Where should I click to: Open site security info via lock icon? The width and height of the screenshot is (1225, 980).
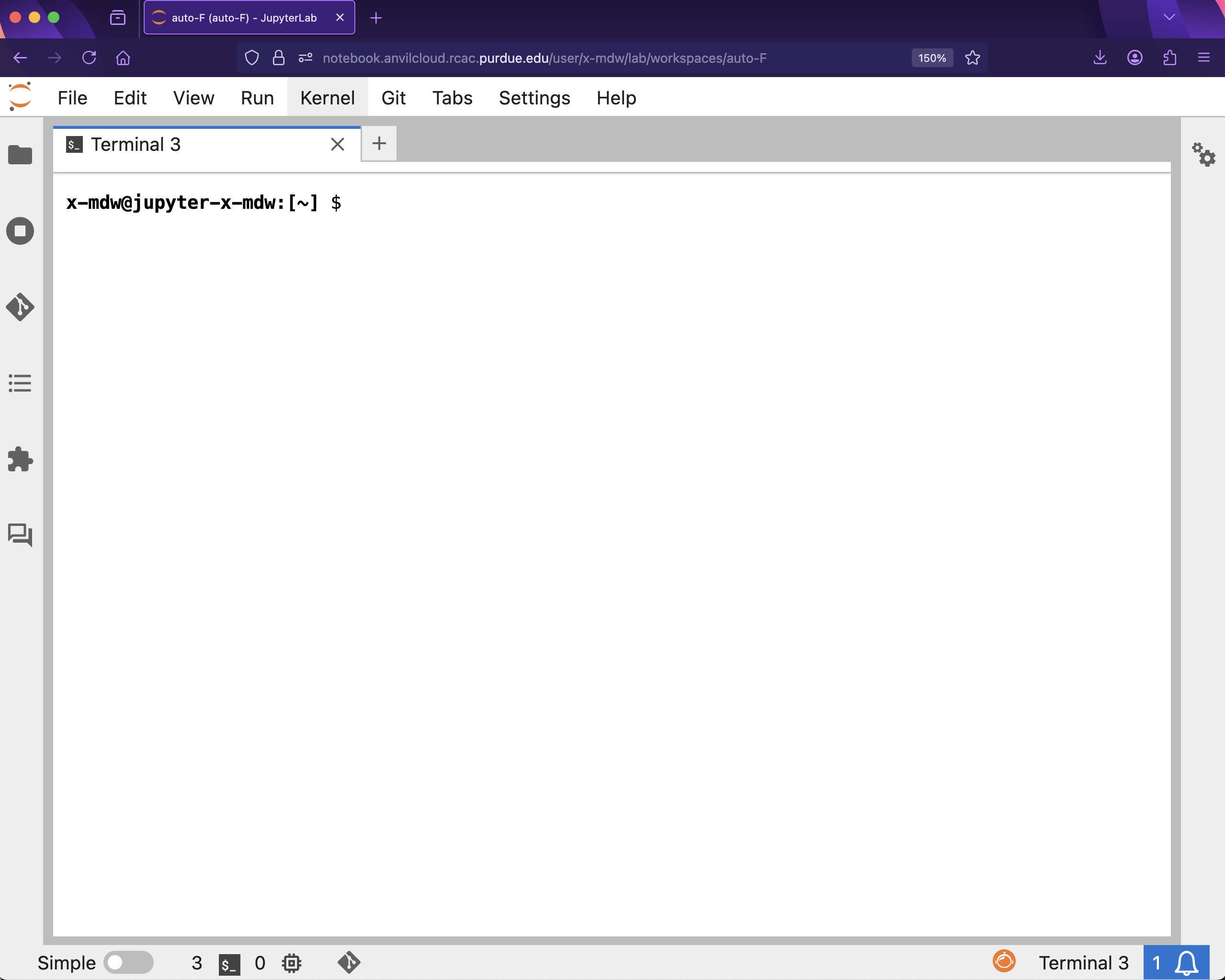[278, 57]
